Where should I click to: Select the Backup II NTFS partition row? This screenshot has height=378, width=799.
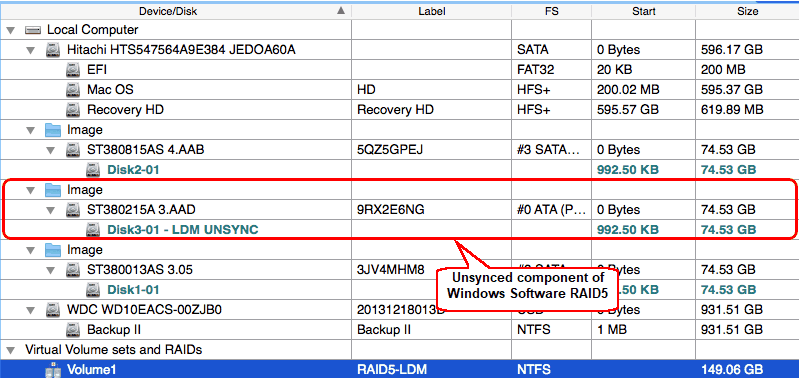click(x=400, y=330)
